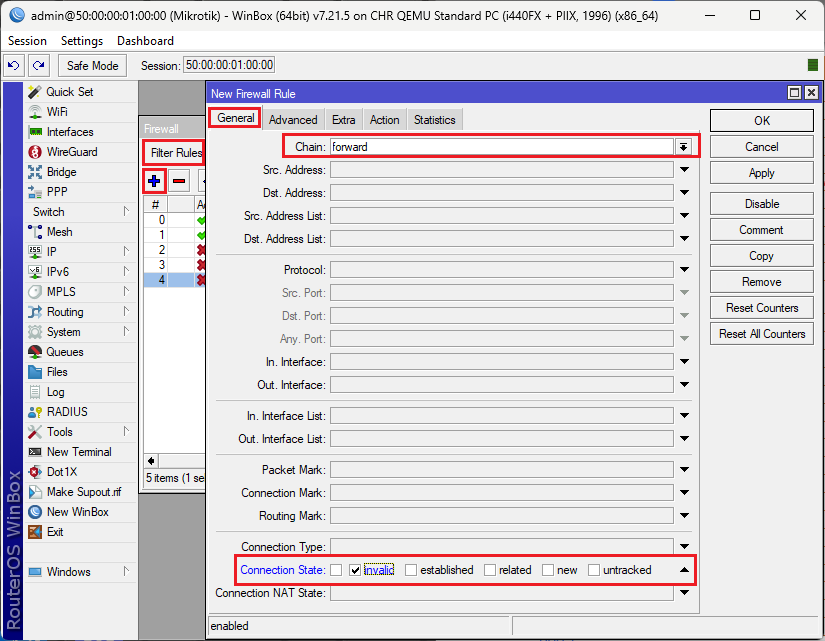The height and width of the screenshot is (641, 825).
Task: Open the IPv6 menu icon
Action: [x=35, y=272]
